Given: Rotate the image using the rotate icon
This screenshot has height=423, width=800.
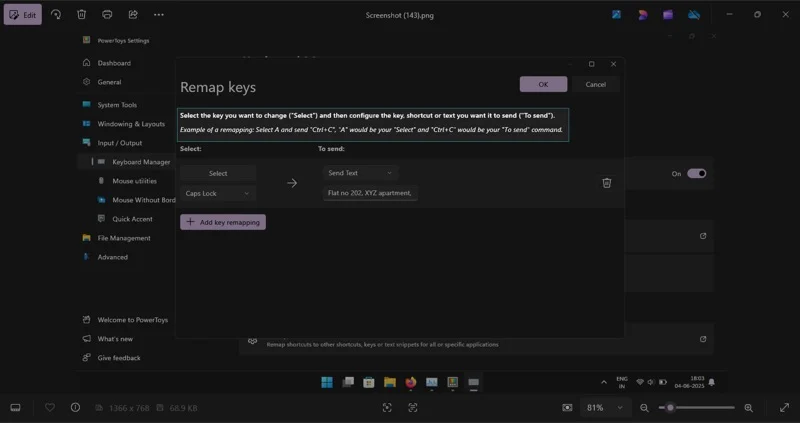Looking at the screenshot, I should point(56,15).
